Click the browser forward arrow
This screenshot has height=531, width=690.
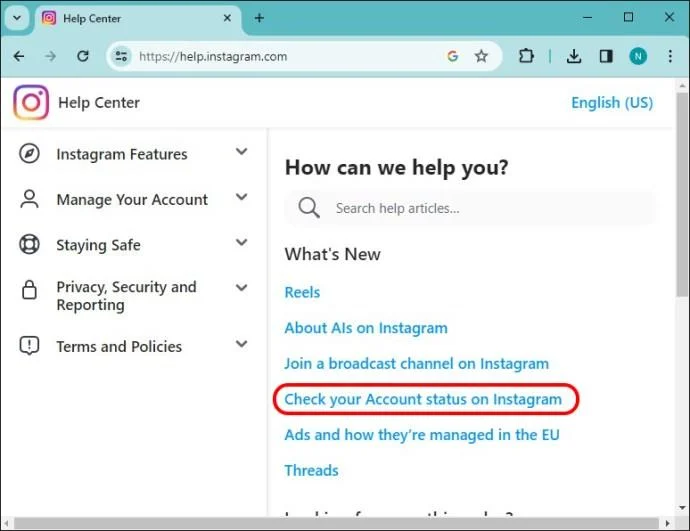tap(51, 56)
